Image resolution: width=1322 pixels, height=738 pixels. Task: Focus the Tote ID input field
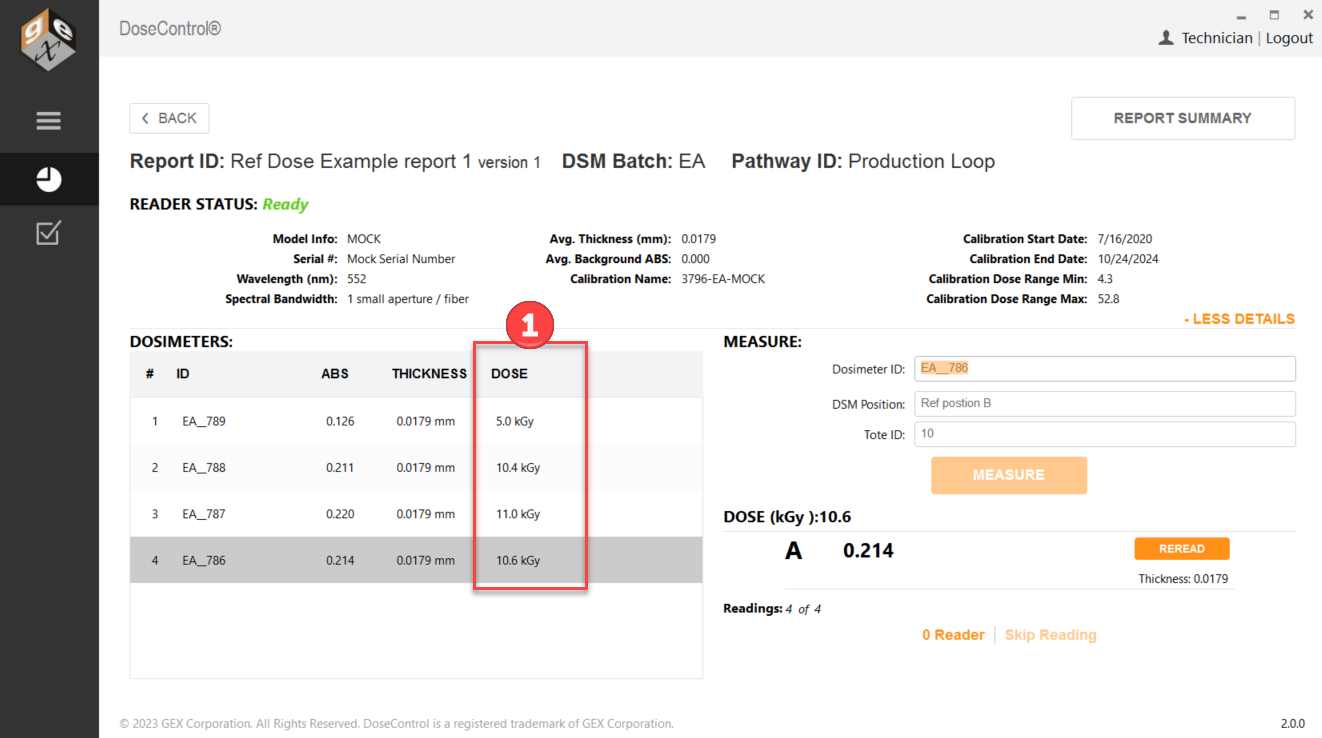click(1105, 434)
